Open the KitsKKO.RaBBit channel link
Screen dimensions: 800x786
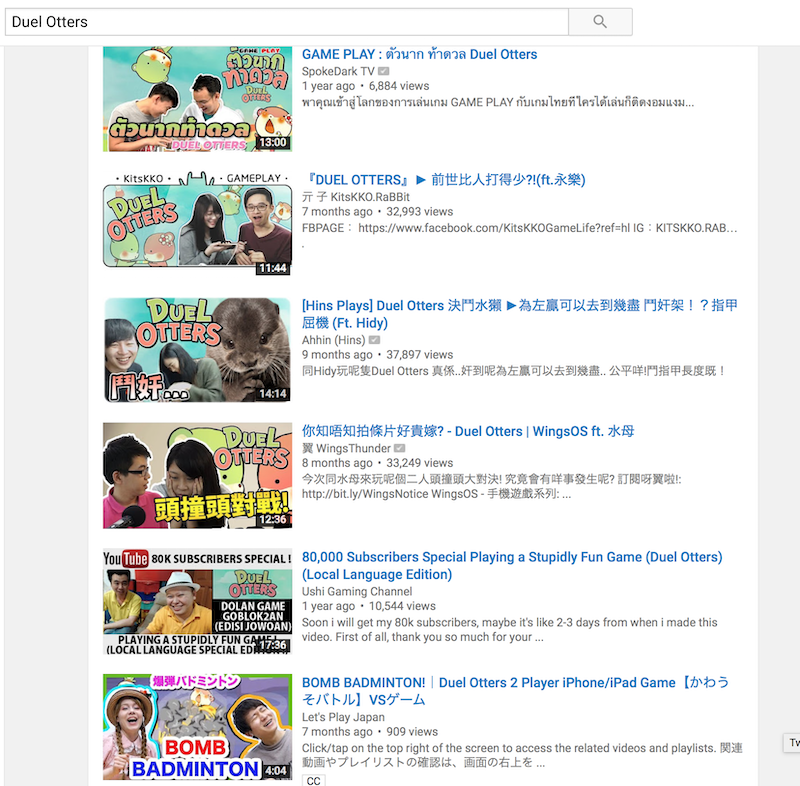point(356,196)
